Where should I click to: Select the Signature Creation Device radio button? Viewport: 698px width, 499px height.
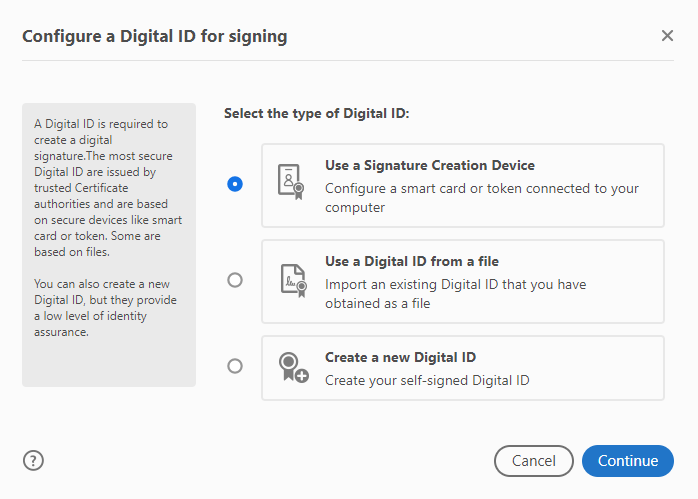235,184
